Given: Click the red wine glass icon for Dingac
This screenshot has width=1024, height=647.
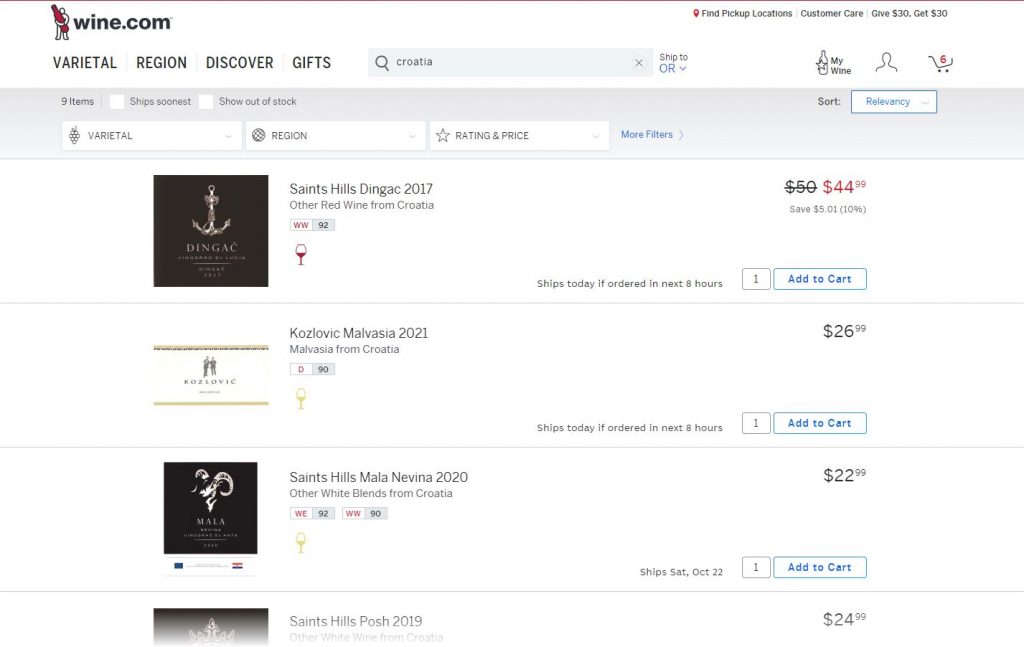Looking at the screenshot, I should click(300, 254).
